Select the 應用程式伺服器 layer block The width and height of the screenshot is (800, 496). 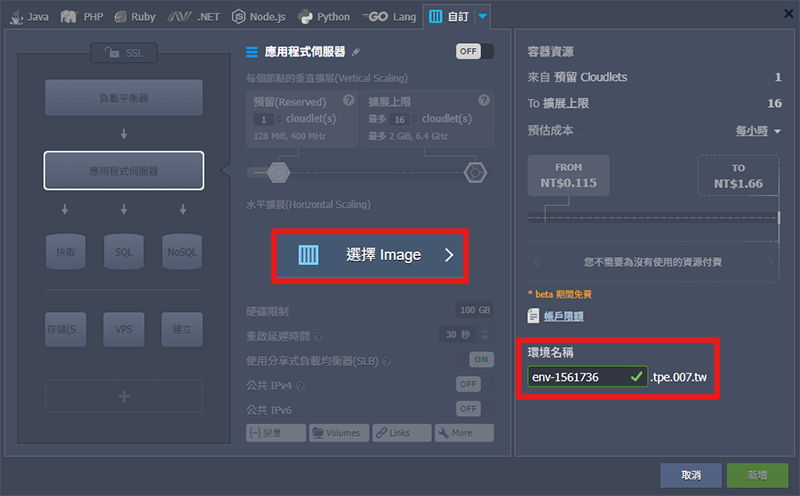pos(123,170)
